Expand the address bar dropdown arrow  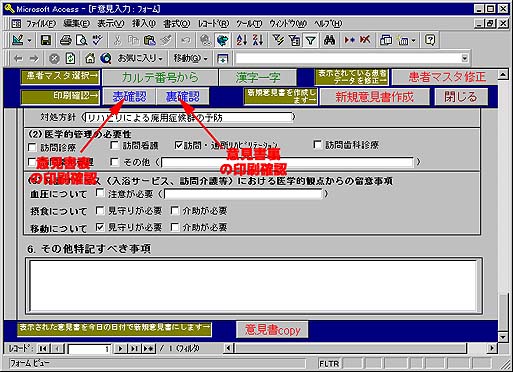(x=465, y=59)
